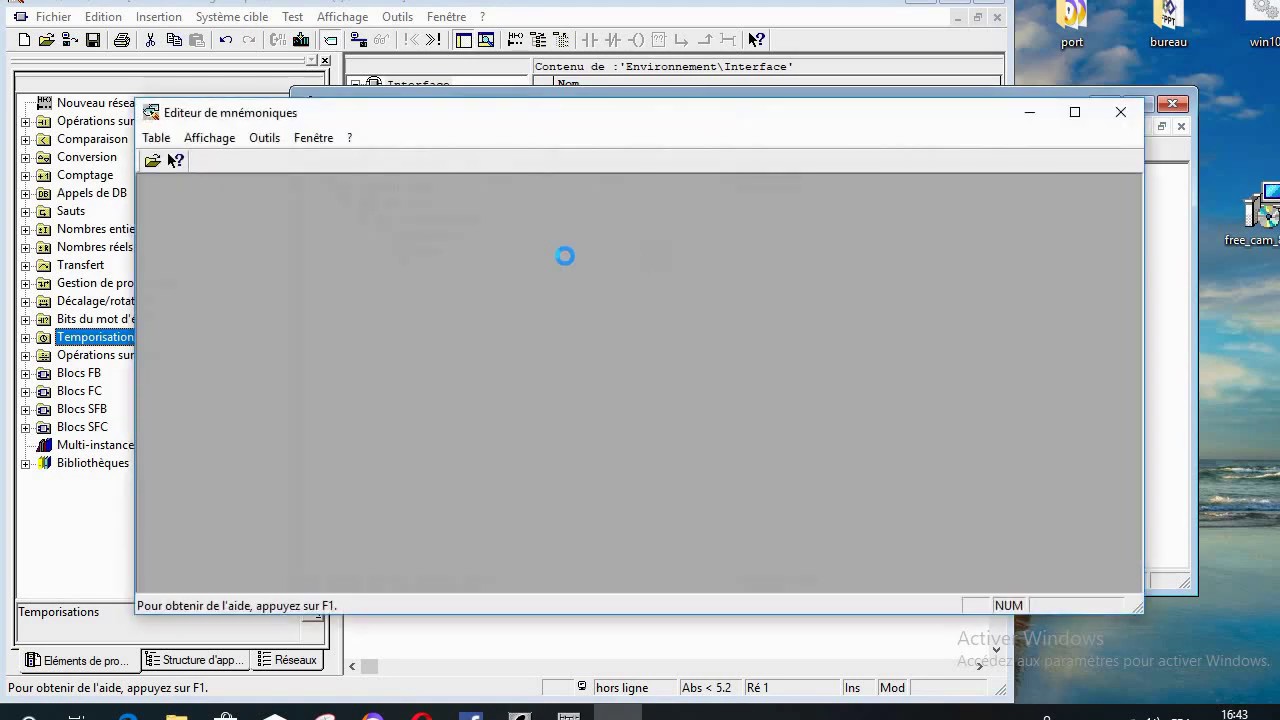Image resolution: width=1280 pixels, height=720 pixels.
Task: Insert an output coil
Action: pos(636,40)
